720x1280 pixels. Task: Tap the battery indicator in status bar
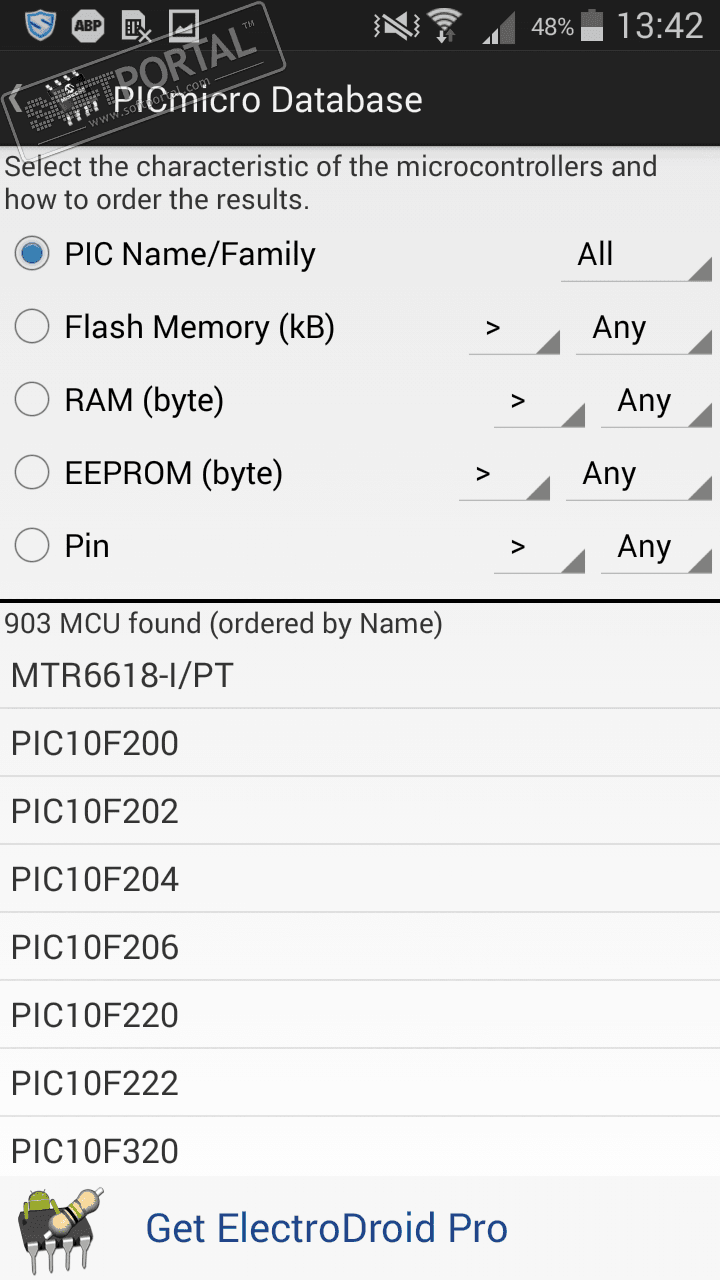[x=593, y=27]
